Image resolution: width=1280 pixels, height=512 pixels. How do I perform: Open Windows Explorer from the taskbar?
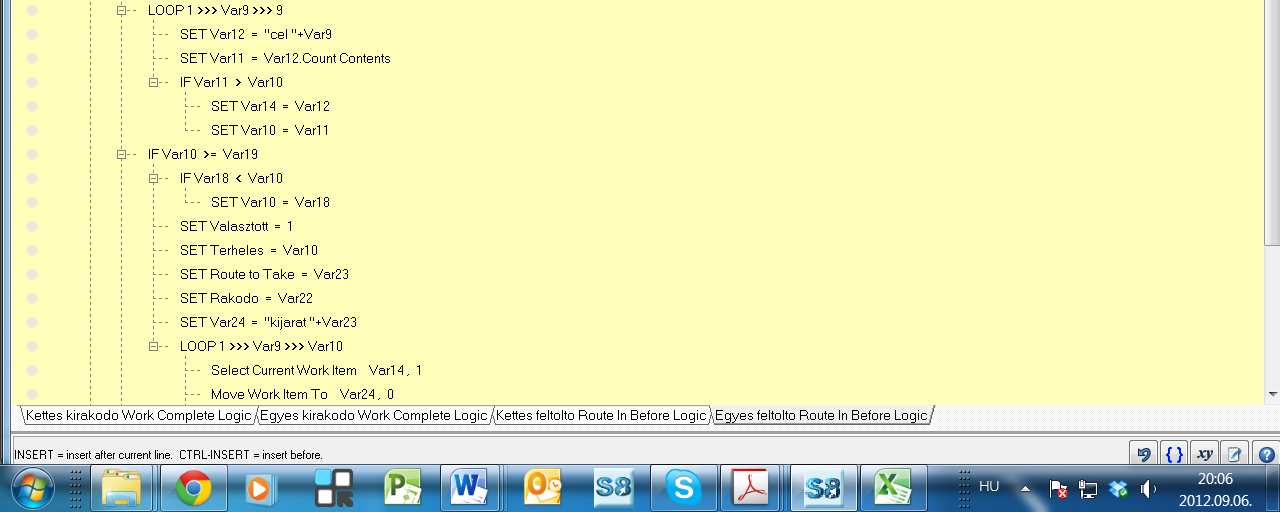[121, 488]
